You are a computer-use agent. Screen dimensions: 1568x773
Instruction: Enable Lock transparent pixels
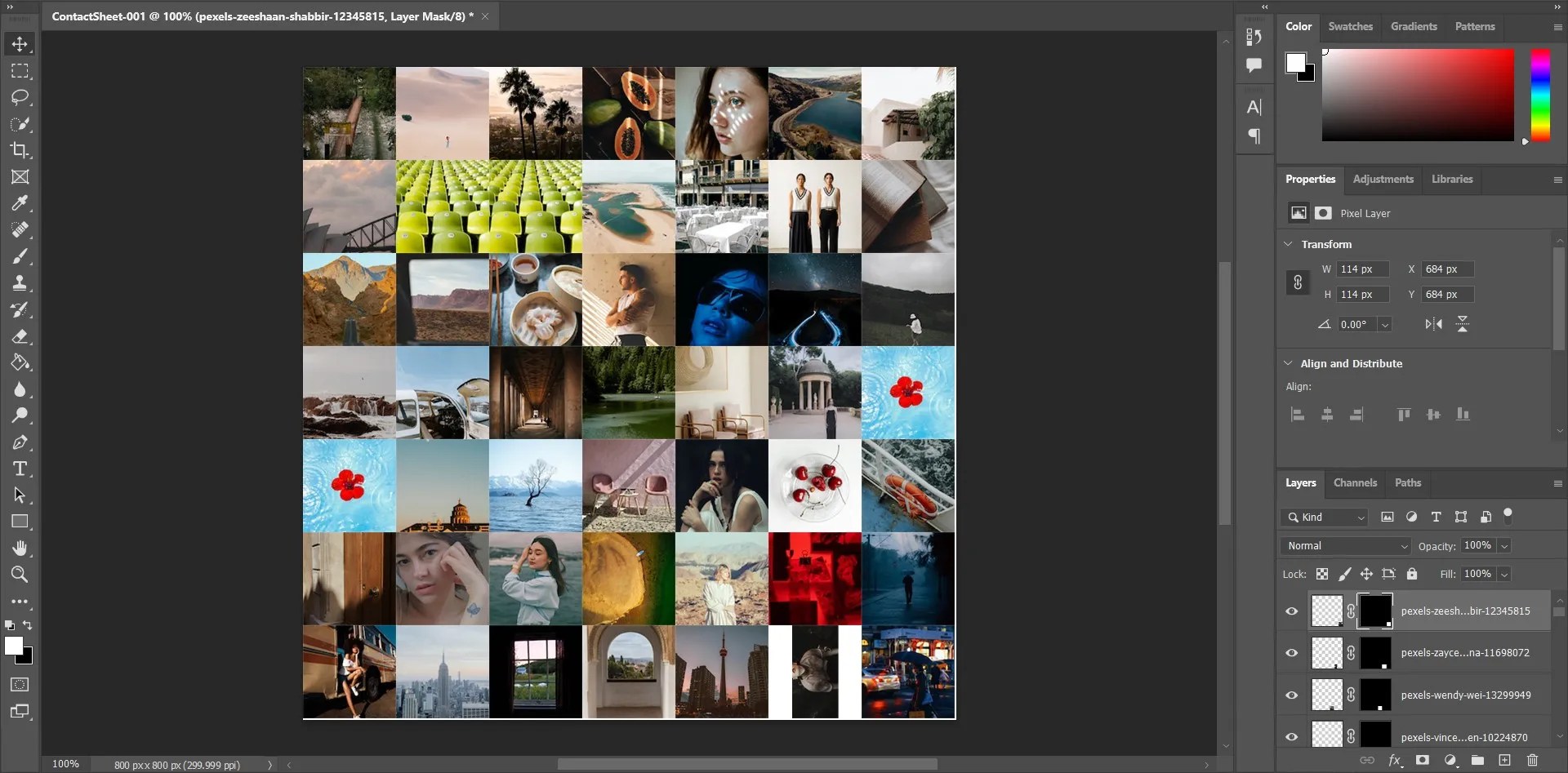(1321, 574)
